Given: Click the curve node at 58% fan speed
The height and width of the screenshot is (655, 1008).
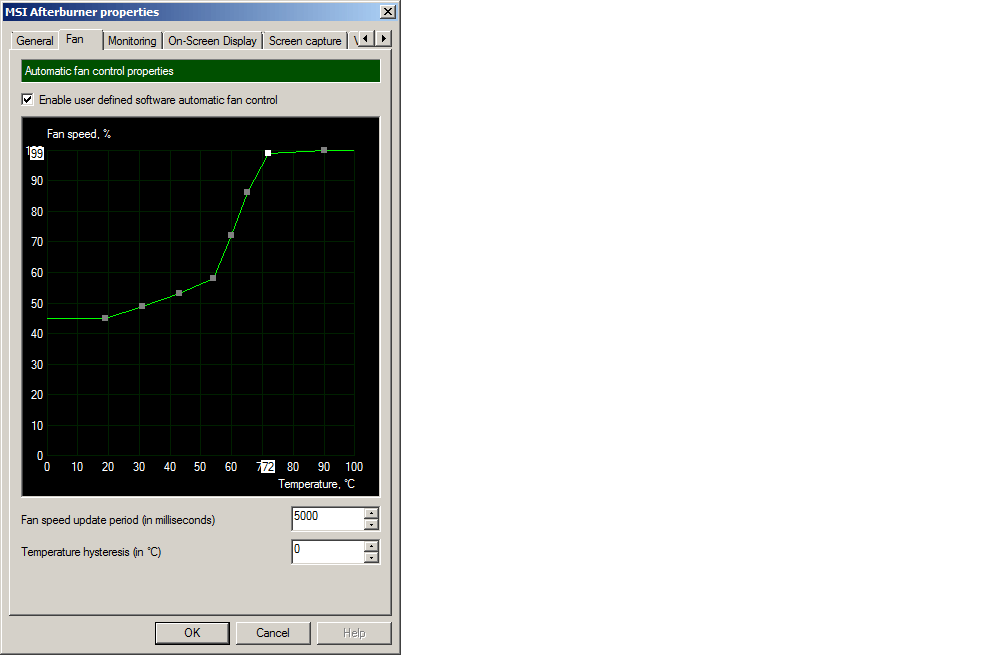Looking at the screenshot, I should tap(213, 278).
